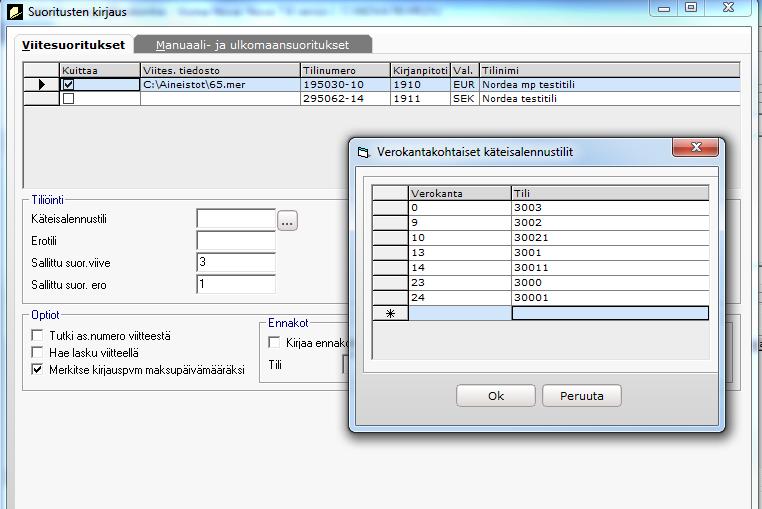
Task: Click the Tilinimi column header
Action: pyautogui.click(x=610, y=70)
